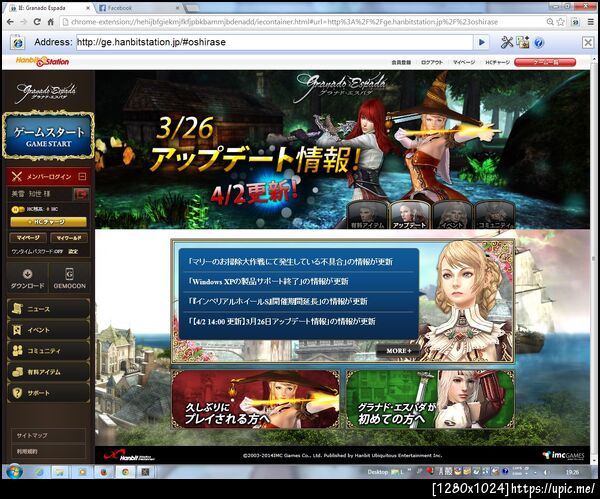Click the yellow HC Charge button in sidebar
The width and height of the screenshot is (600, 499).
[x=48, y=222]
